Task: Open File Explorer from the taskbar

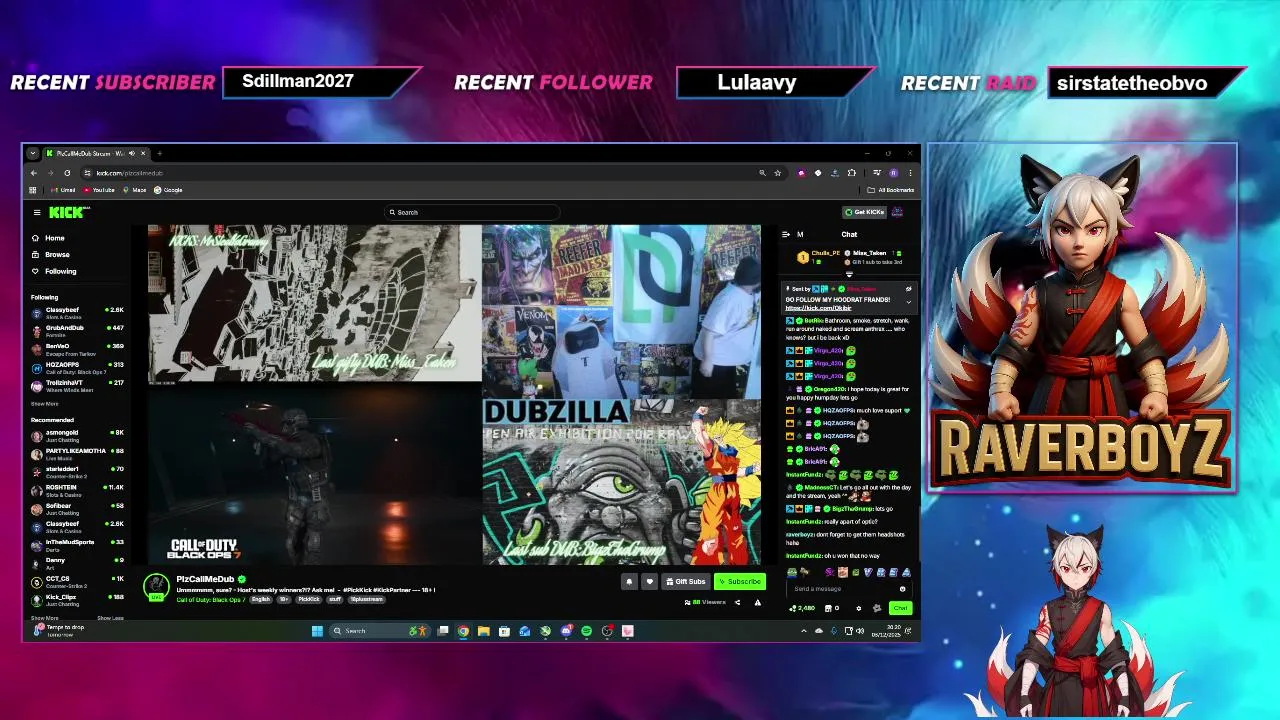Action: pyautogui.click(x=483, y=631)
